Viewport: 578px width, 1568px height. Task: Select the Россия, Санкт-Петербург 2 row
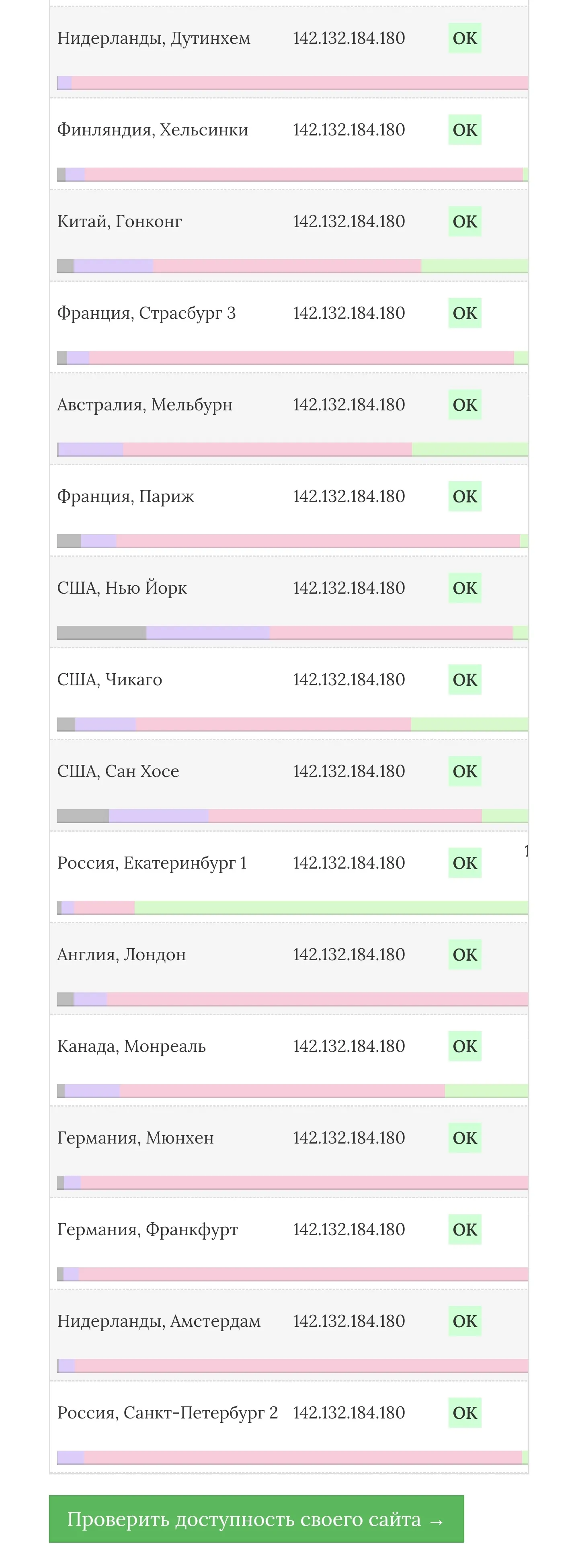tap(289, 1427)
